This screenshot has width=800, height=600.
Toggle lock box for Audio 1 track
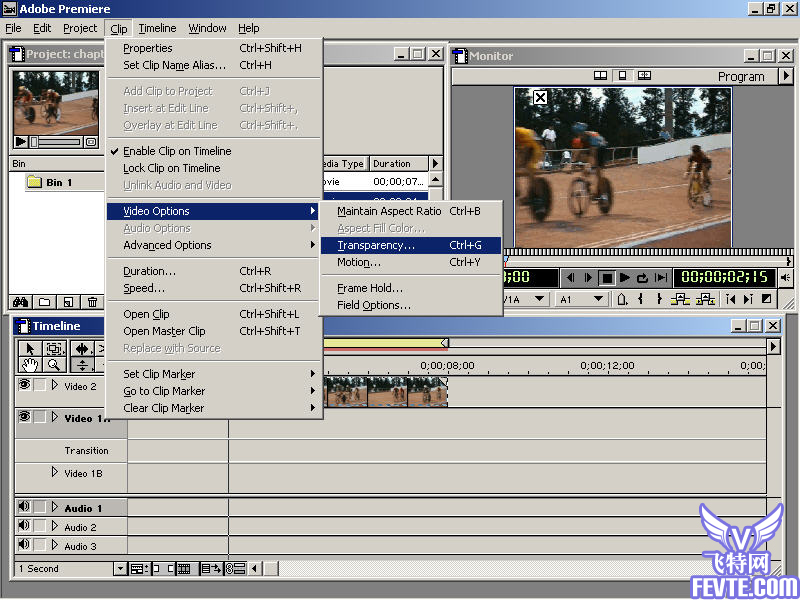40,507
